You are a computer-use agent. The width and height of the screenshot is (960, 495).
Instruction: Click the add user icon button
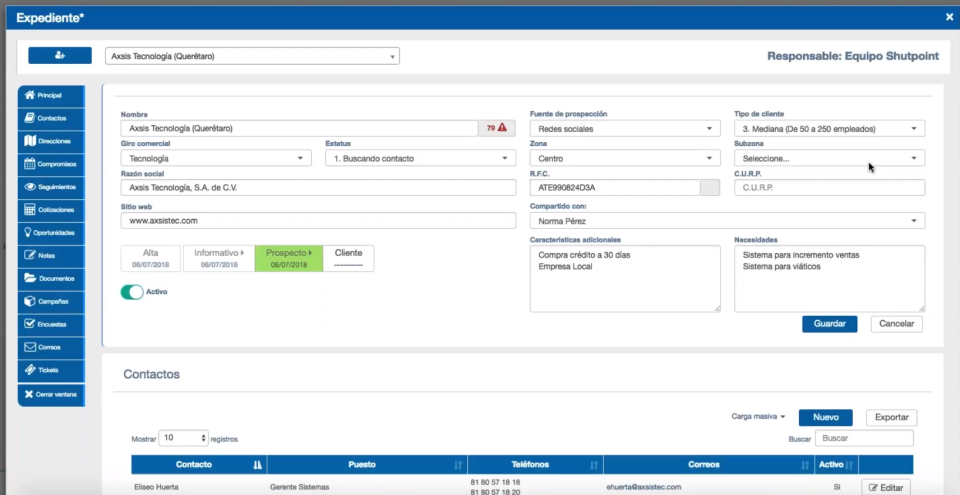(60, 56)
